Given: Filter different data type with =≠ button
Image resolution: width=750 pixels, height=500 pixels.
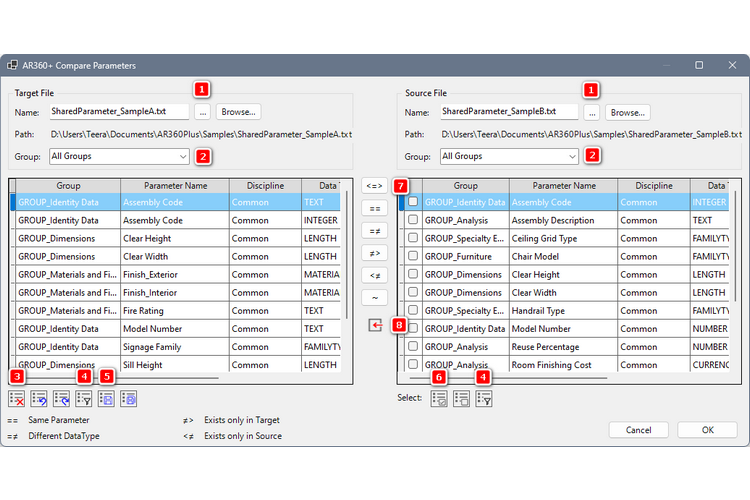Looking at the screenshot, I should (375, 231).
